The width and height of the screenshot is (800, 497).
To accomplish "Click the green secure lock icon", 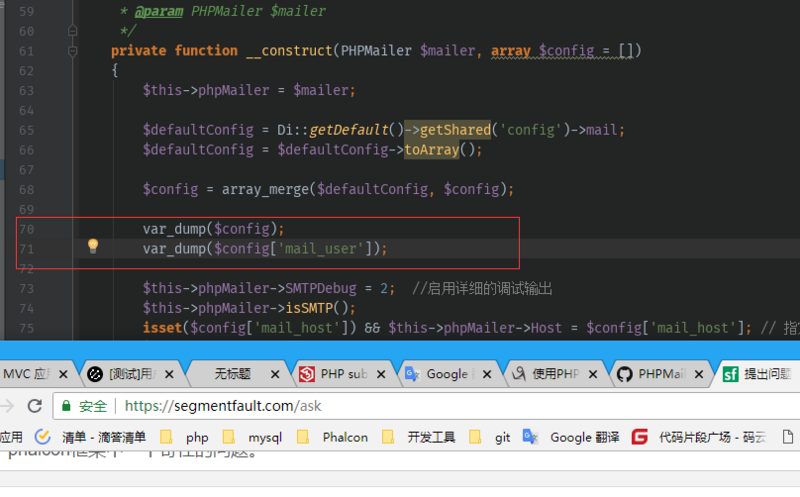I will point(67,406).
